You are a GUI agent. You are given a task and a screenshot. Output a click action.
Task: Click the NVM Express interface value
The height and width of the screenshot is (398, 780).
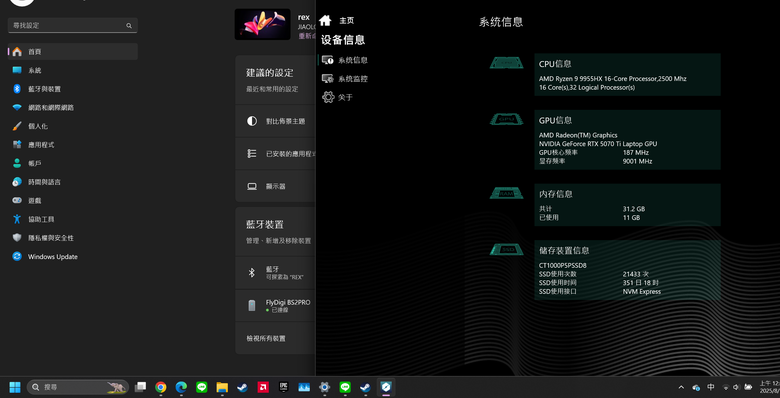click(x=642, y=292)
